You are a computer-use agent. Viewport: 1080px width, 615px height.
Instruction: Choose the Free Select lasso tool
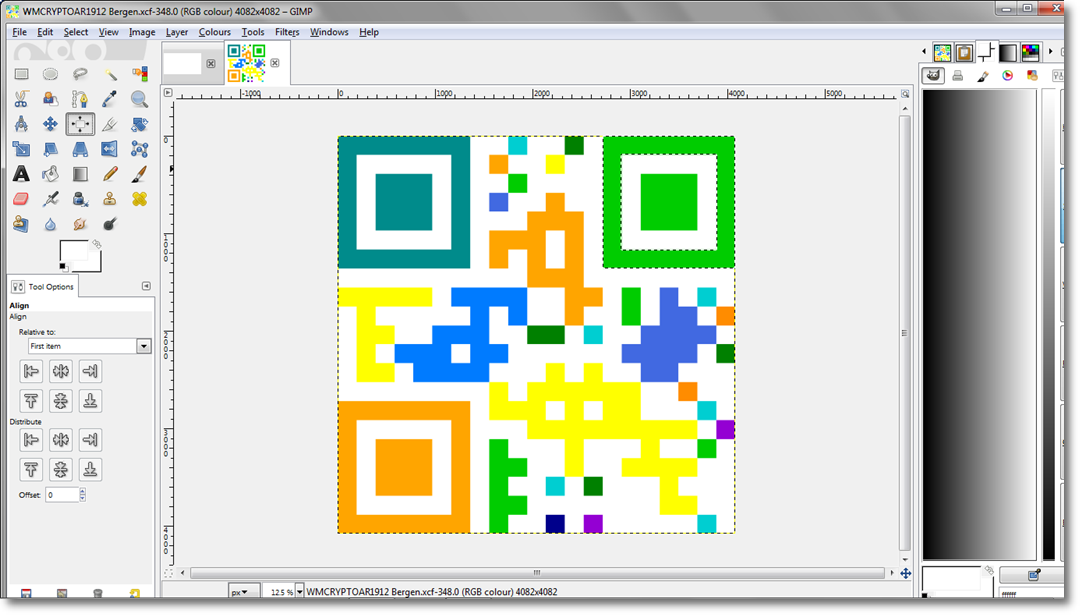coord(80,74)
